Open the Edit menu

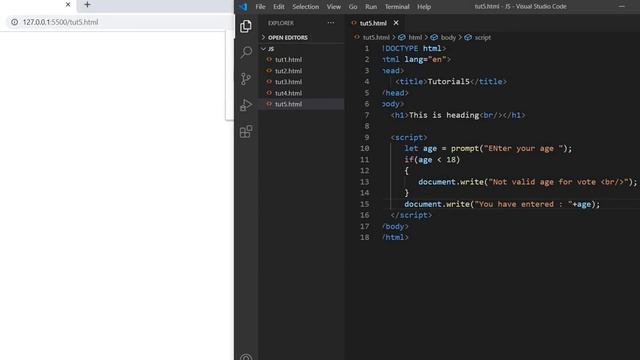[279, 7]
